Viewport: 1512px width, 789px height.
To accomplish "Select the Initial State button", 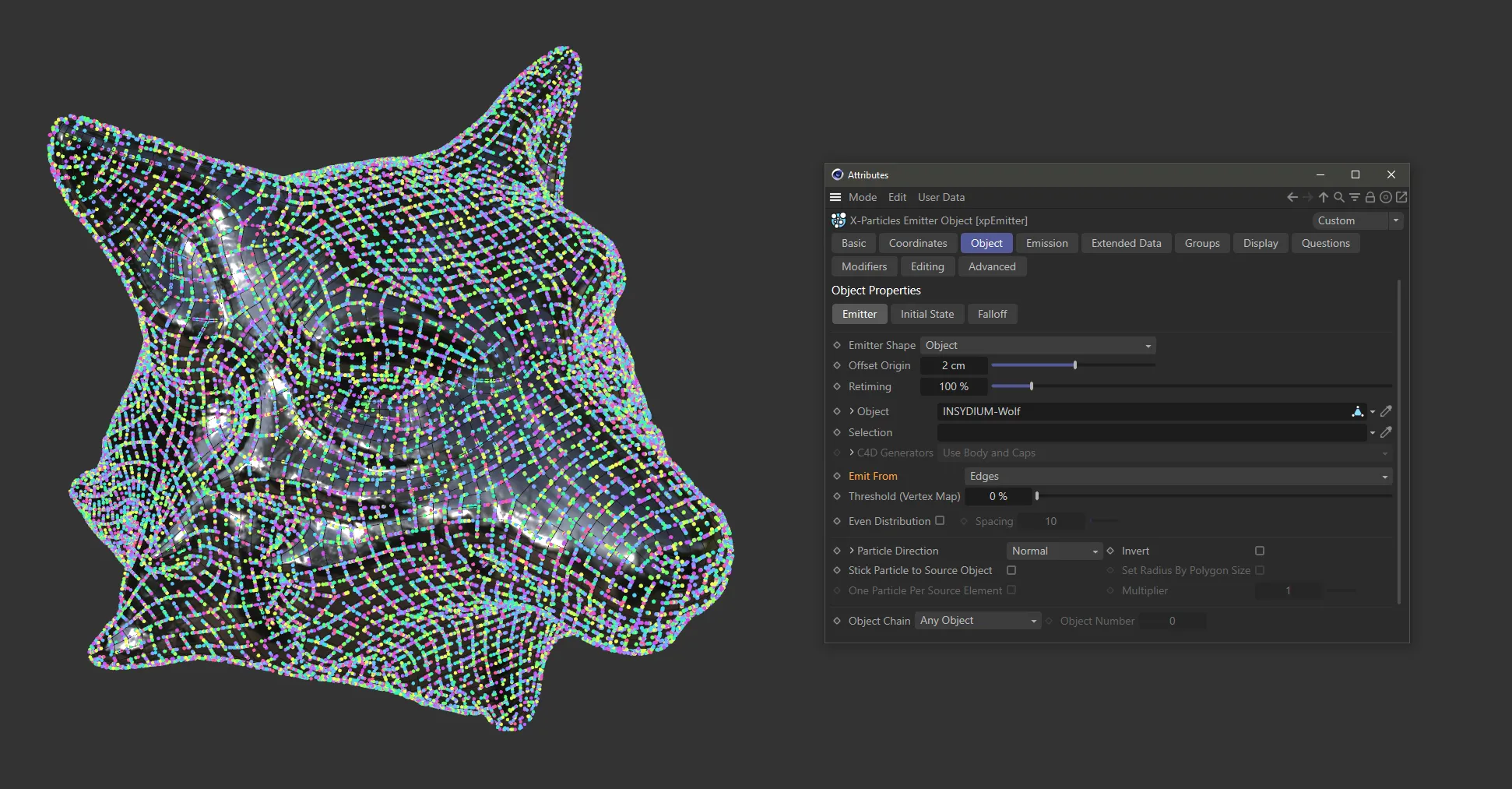I will point(927,314).
